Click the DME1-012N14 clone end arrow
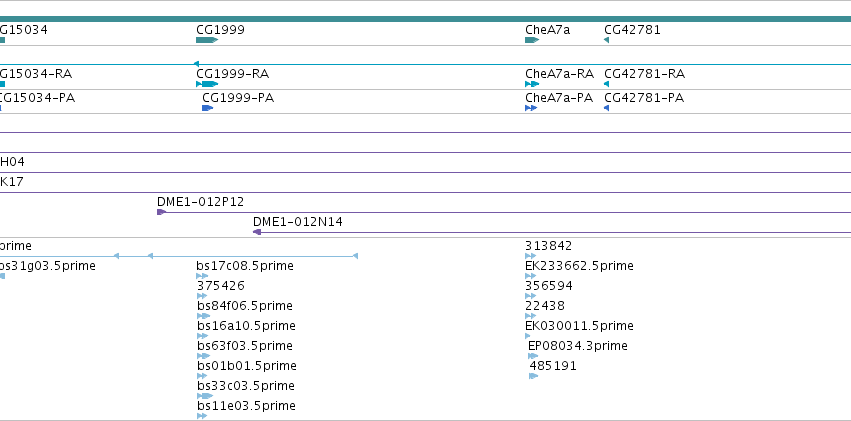The height and width of the screenshot is (421, 851). (x=257, y=232)
